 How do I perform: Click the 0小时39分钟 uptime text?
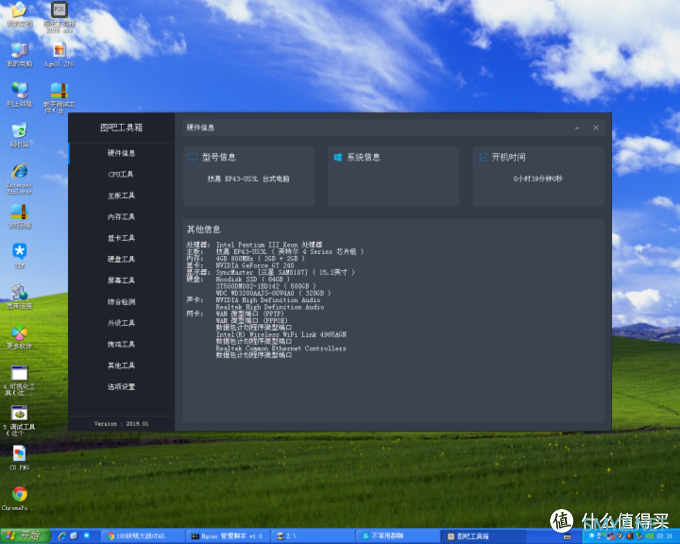538,179
